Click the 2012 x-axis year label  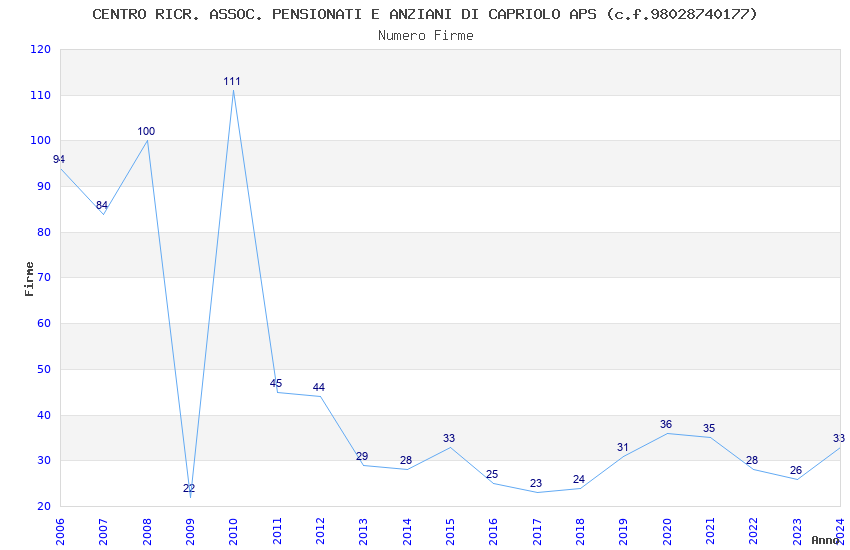point(320,531)
